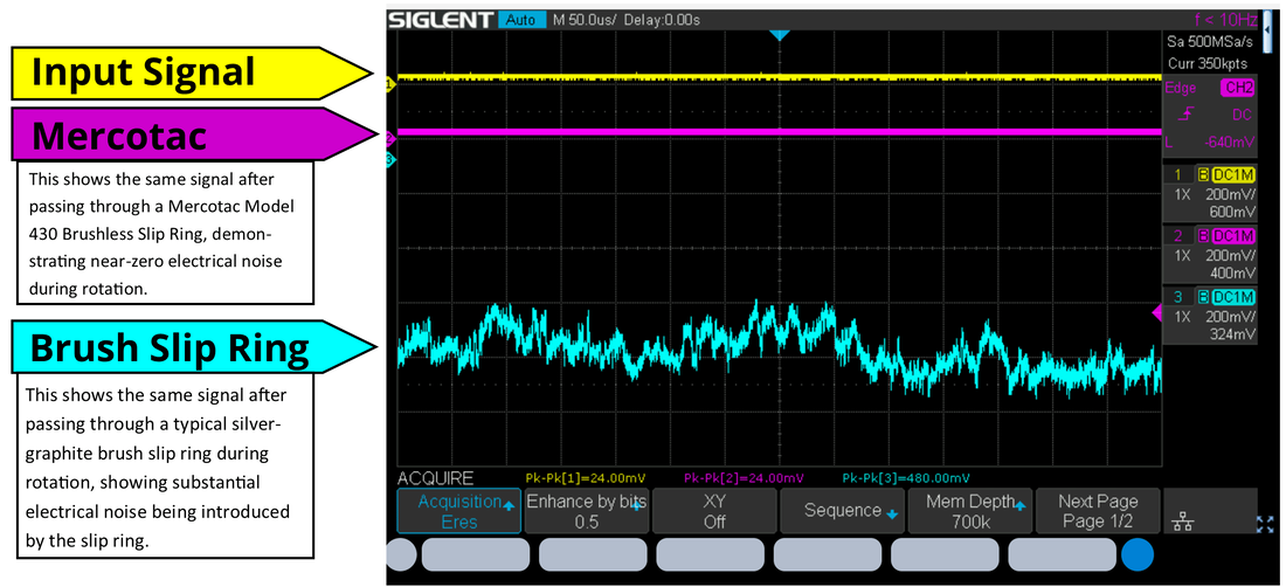Click the gray round button at bottom left

click(x=400, y=554)
